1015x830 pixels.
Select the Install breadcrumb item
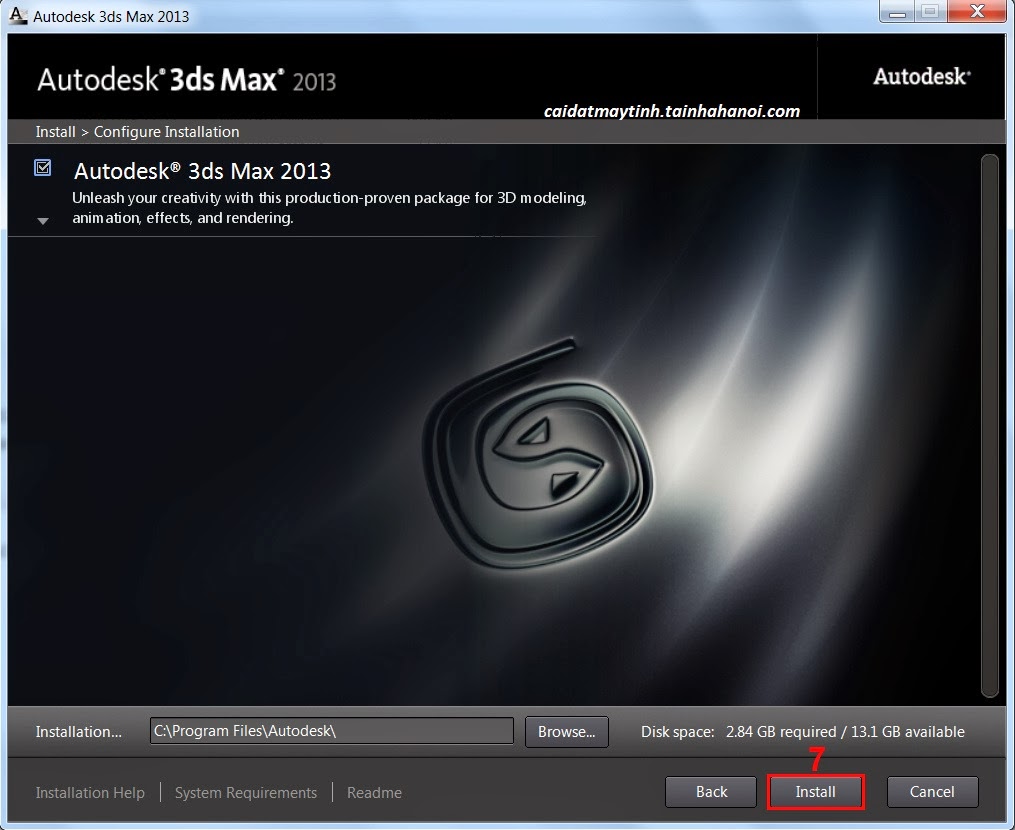tap(56, 131)
